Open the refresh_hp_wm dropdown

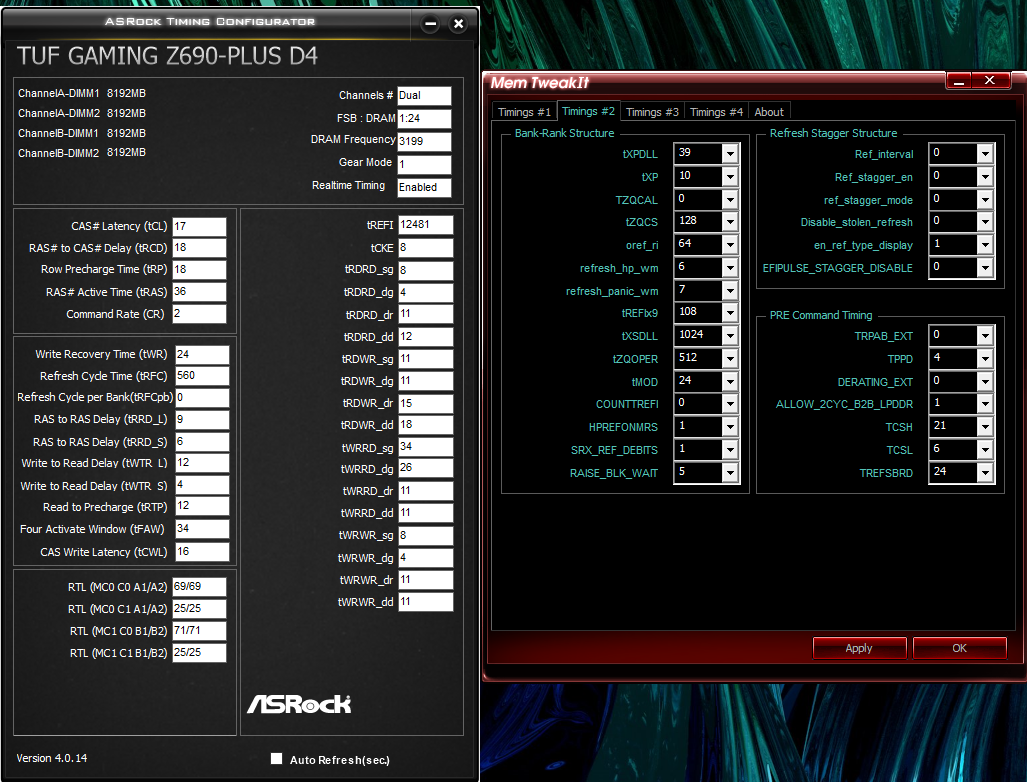(730, 267)
